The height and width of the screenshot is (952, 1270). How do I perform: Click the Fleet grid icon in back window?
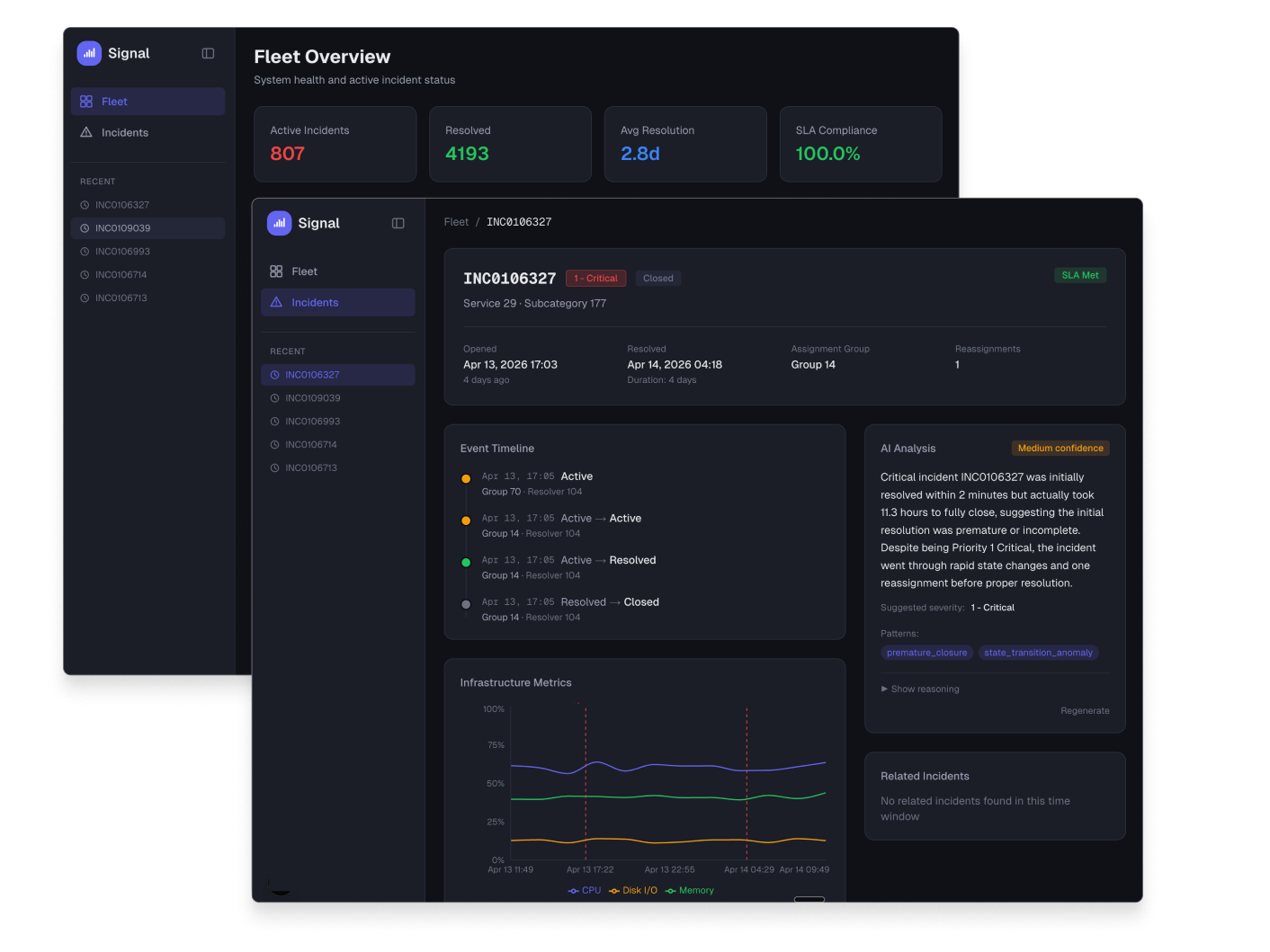(86, 102)
